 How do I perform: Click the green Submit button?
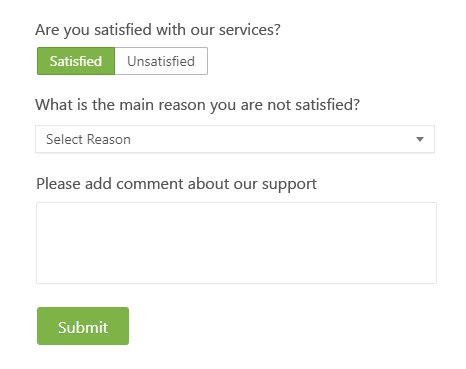[x=83, y=326]
